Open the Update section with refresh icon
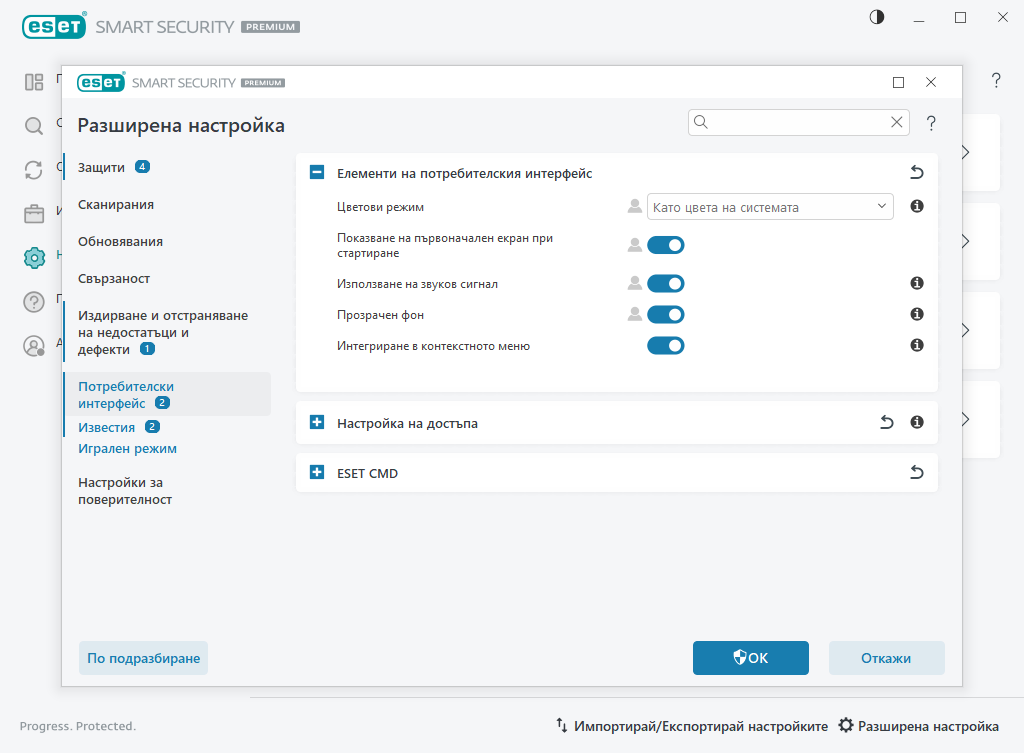This screenshot has height=753, width=1024. coord(33,170)
